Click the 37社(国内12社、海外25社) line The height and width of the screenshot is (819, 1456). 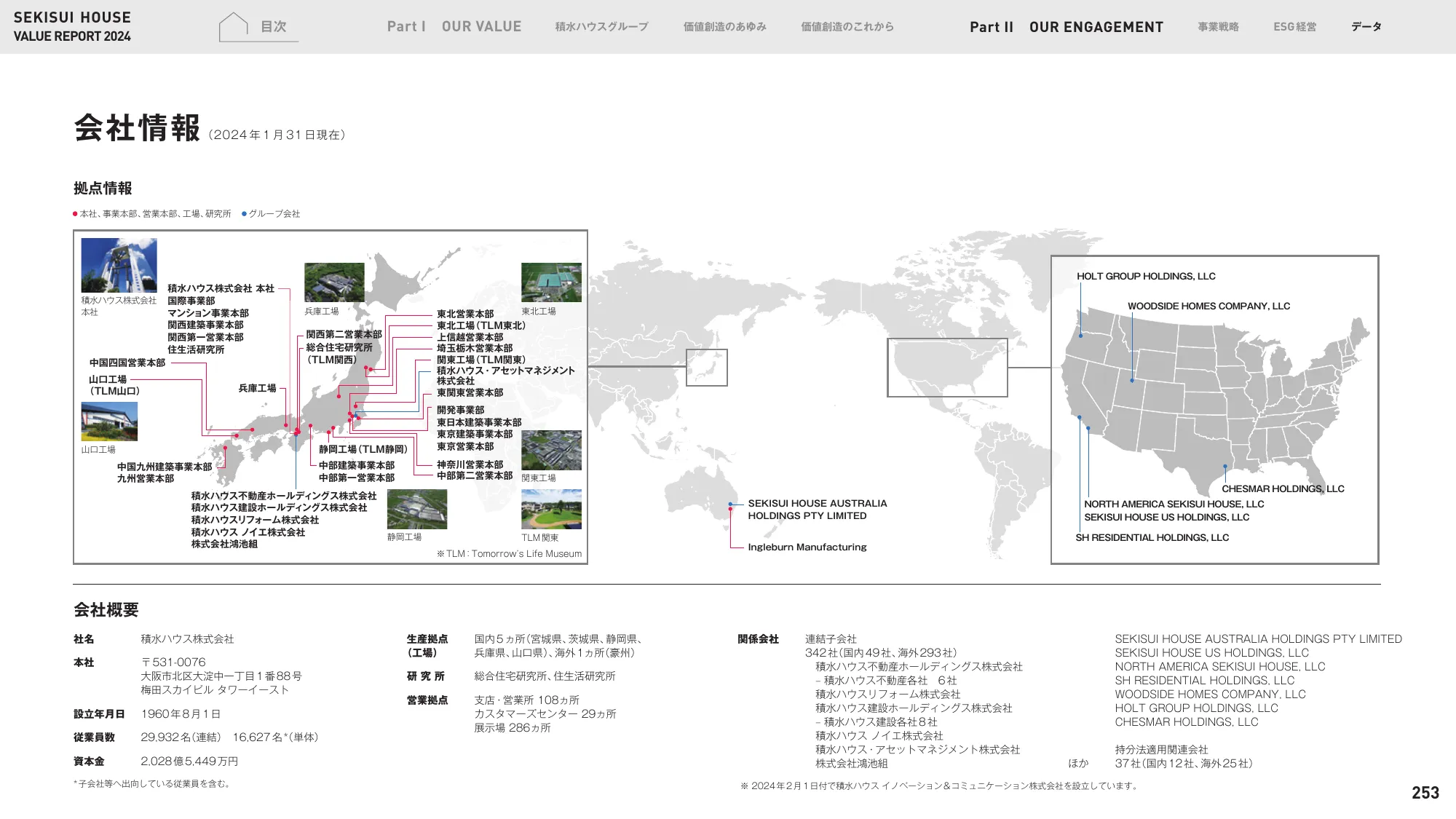pos(1184,764)
